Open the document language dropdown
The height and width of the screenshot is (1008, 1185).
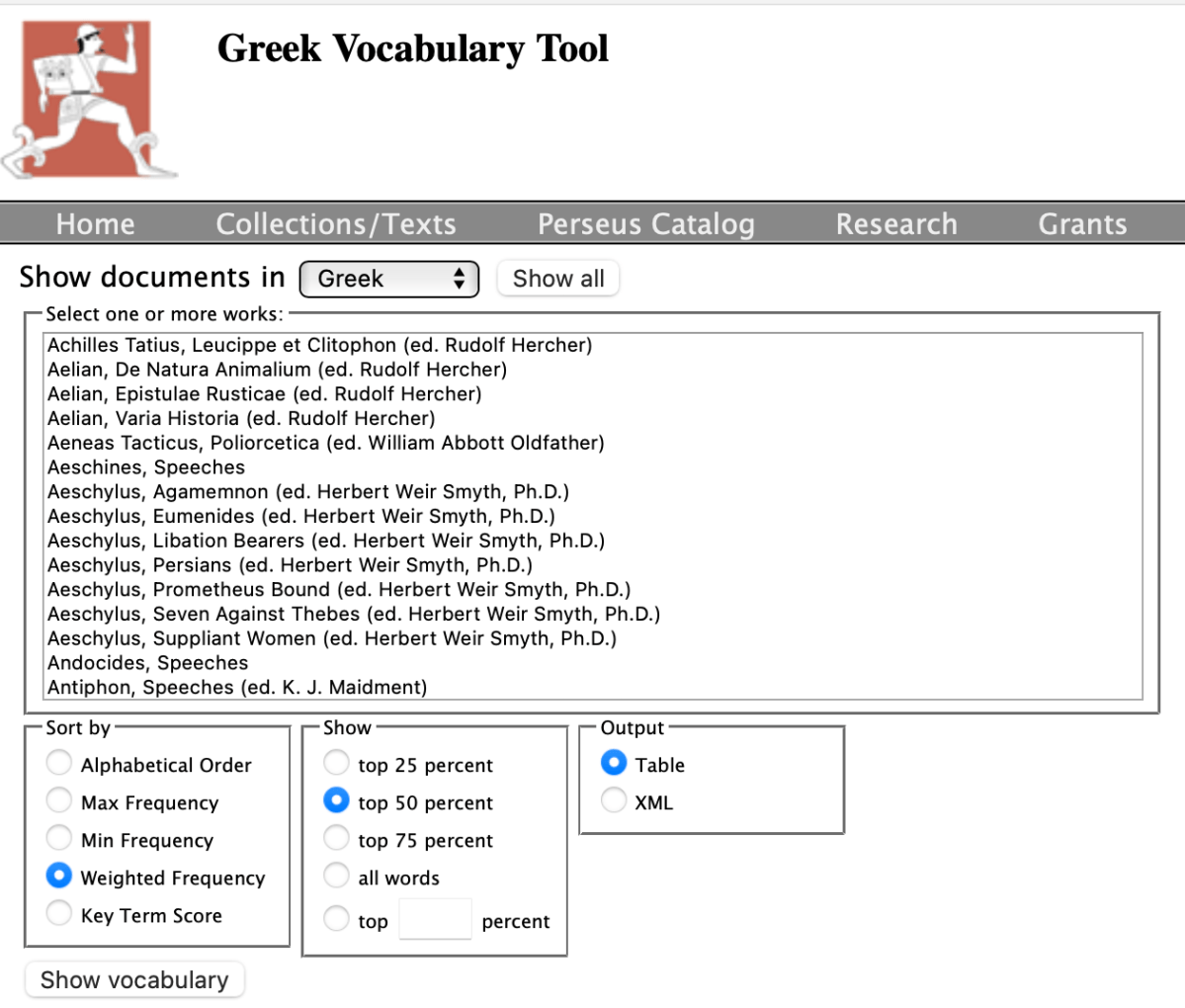click(x=388, y=278)
